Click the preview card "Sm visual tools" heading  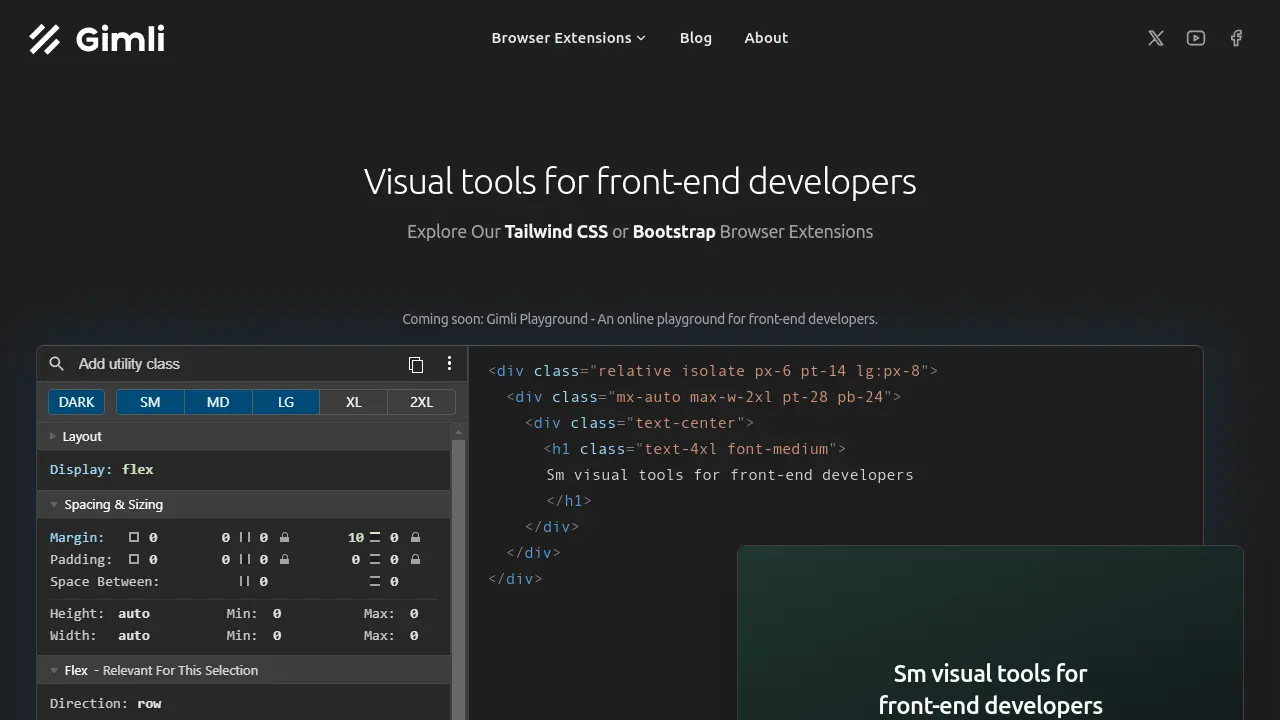pos(990,689)
